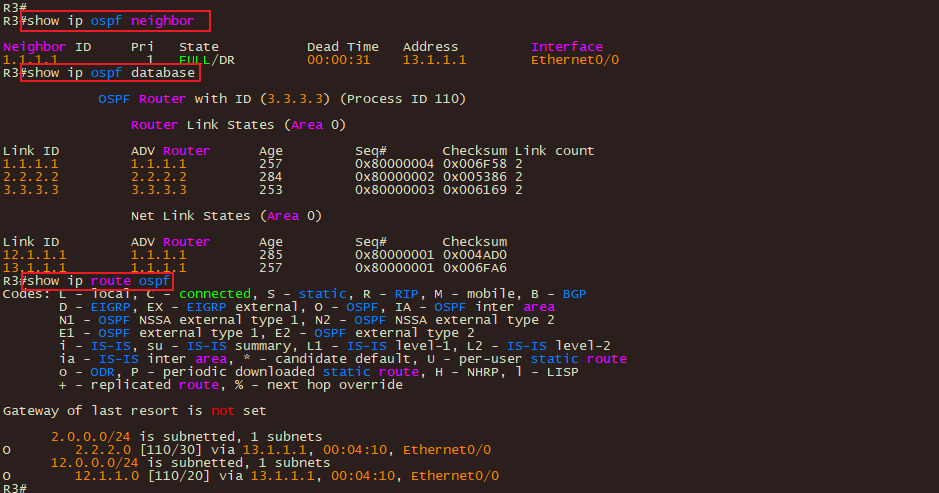
Task: Click Link ID 3.3.3.3 in router link states
Action: tap(31, 190)
